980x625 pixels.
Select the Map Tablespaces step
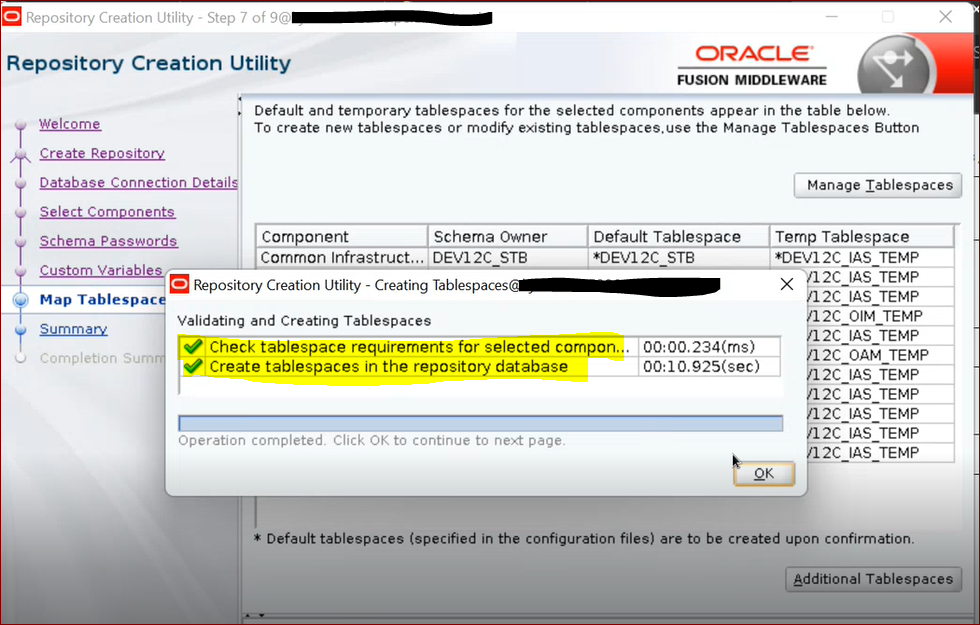coord(102,300)
